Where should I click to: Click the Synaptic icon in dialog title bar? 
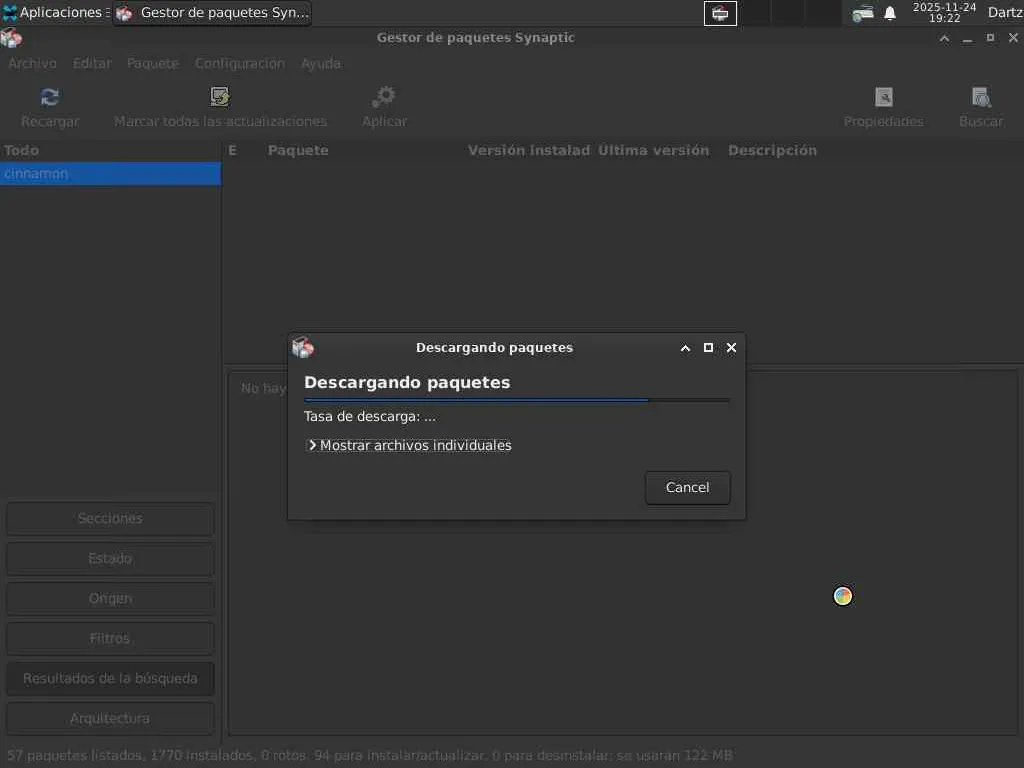(303, 347)
